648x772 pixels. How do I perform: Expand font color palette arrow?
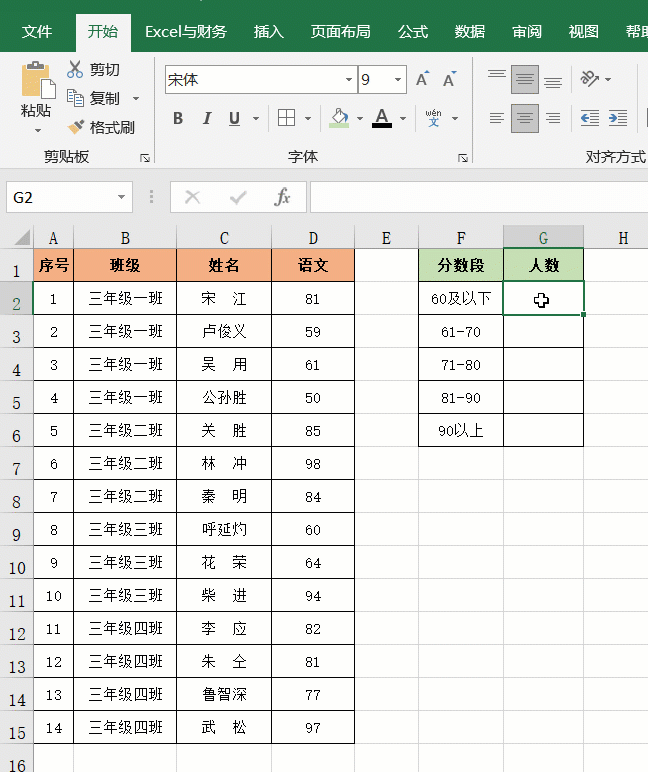pos(403,118)
